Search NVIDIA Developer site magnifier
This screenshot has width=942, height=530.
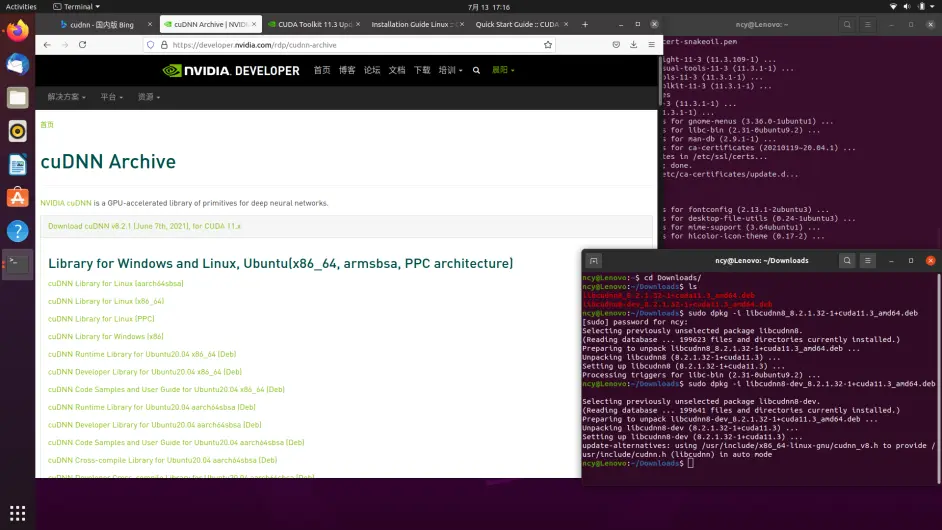pyautogui.click(x=476, y=70)
